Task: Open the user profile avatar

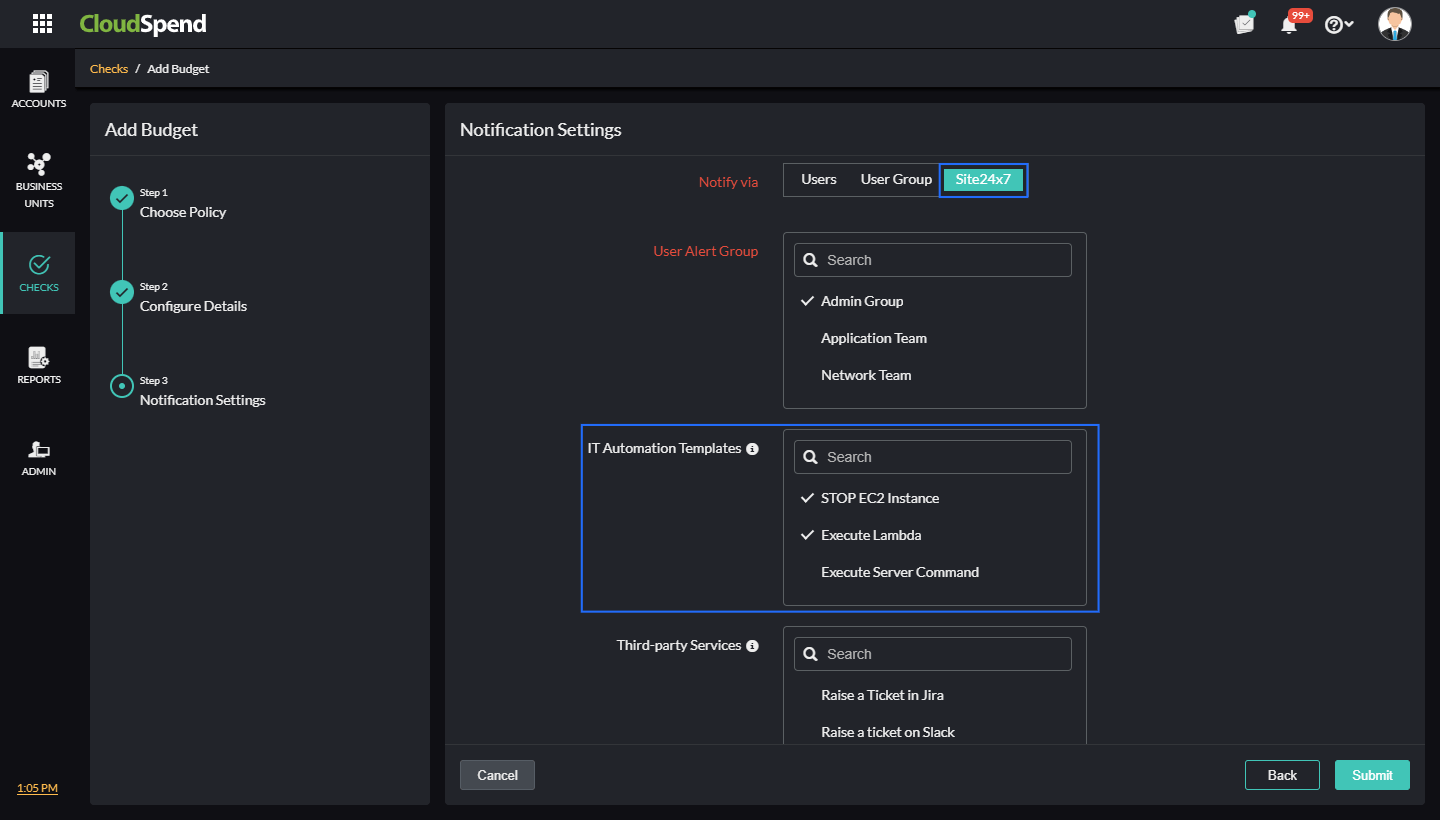Action: click(1394, 23)
